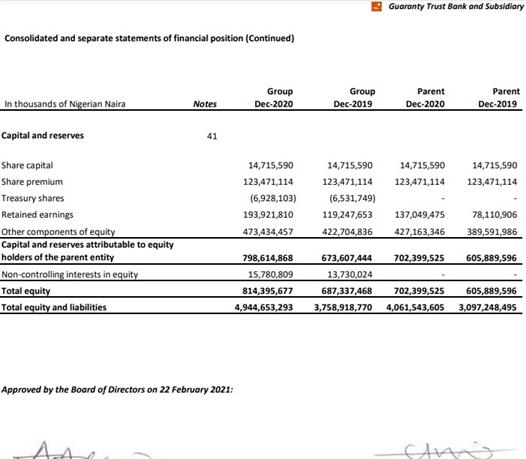Click 'Total equity and liabilities' row label
Image resolution: width=526 pixels, height=459 pixels.
(54, 307)
